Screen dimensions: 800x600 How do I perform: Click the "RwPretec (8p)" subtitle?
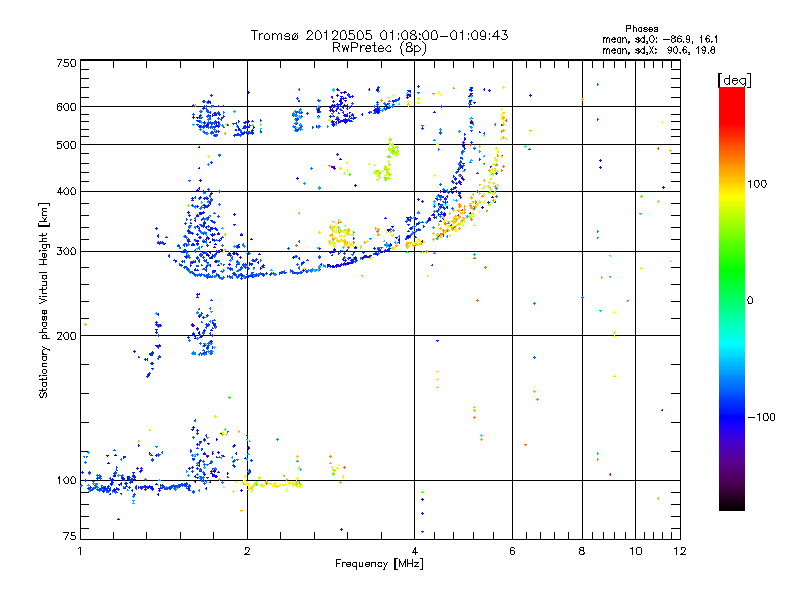[379, 48]
